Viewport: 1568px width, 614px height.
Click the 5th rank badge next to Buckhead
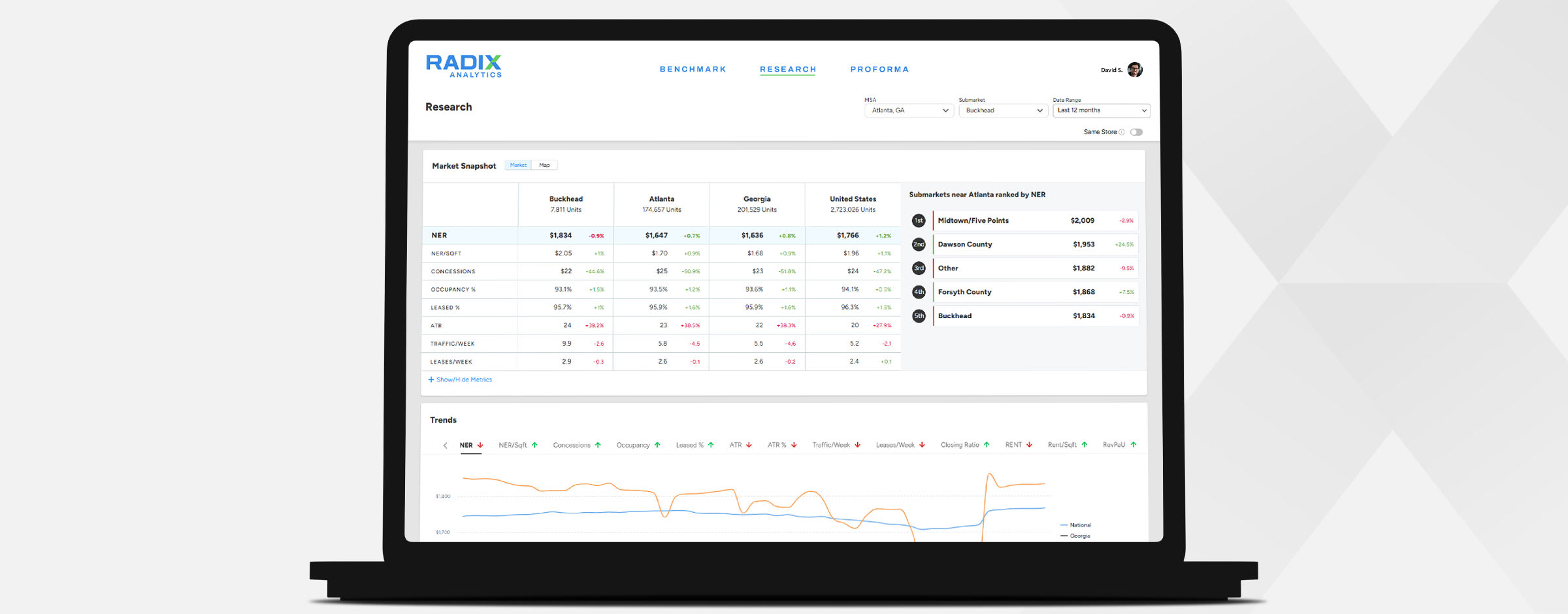(919, 315)
